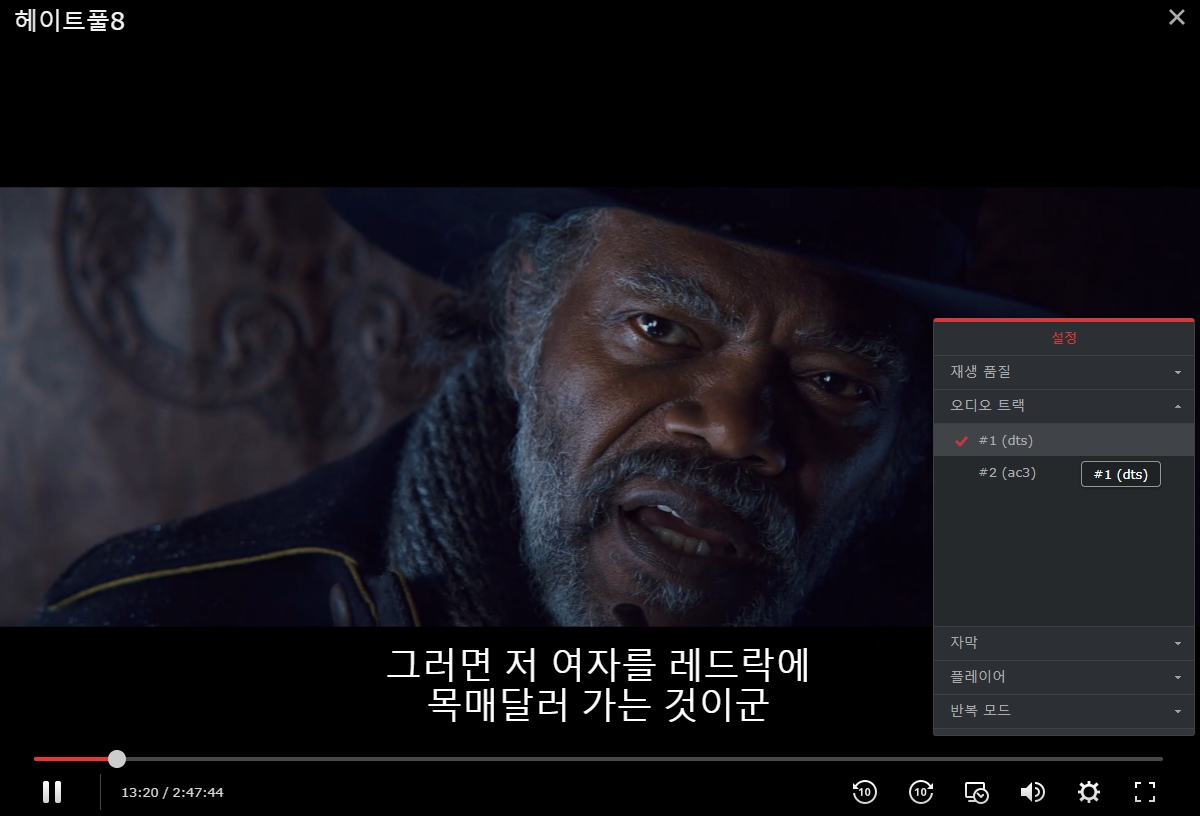The width and height of the screenshot is (1200, 816).
Task: Pause the video playback
Action: (x=52, y=792)
